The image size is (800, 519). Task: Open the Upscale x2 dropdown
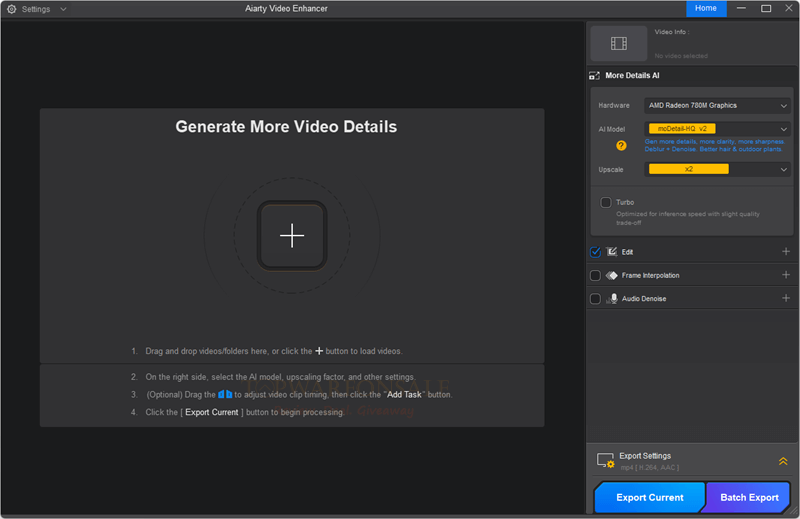click(717, 169)
